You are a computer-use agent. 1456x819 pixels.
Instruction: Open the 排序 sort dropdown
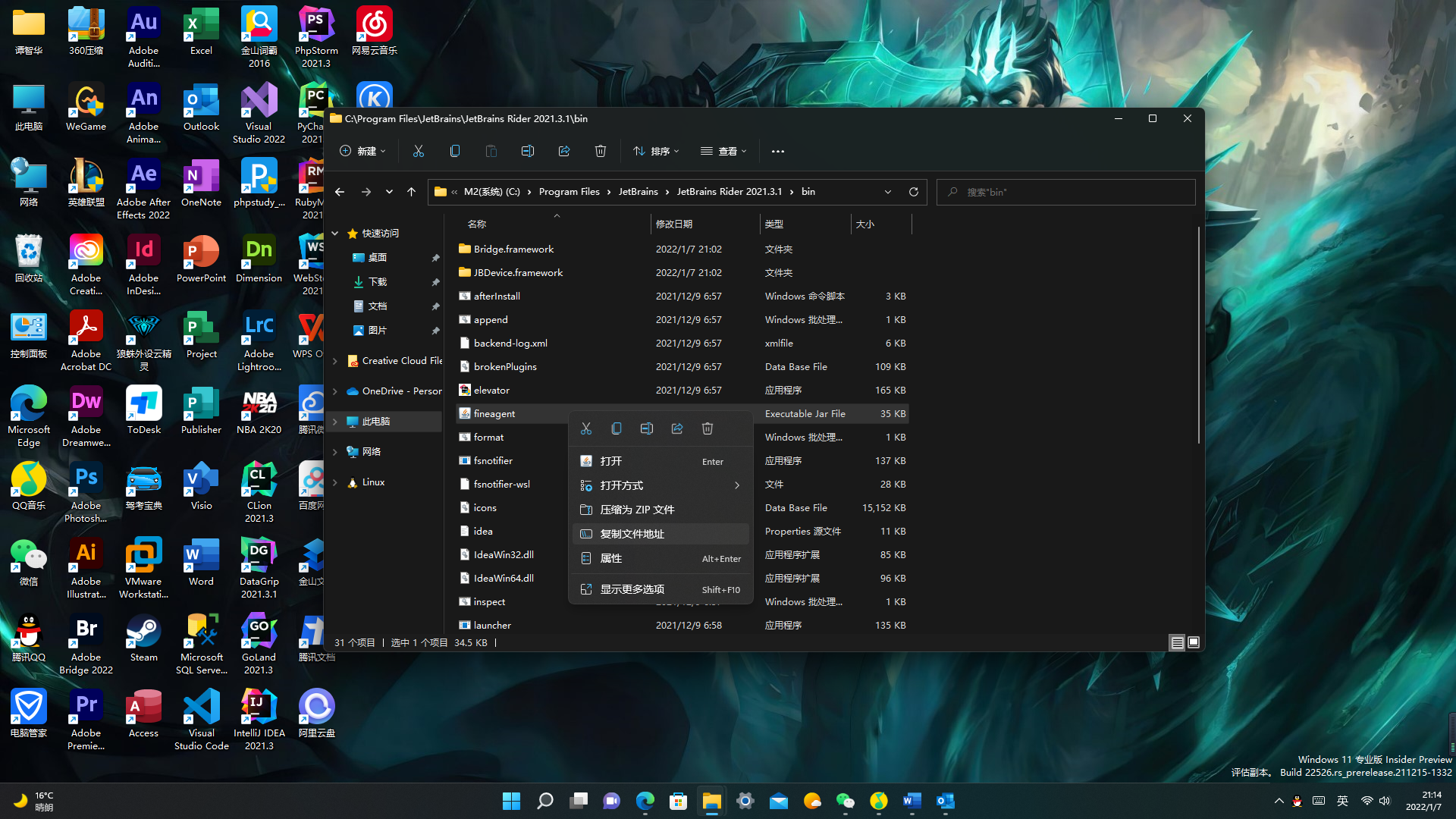(x=657, y=151)
